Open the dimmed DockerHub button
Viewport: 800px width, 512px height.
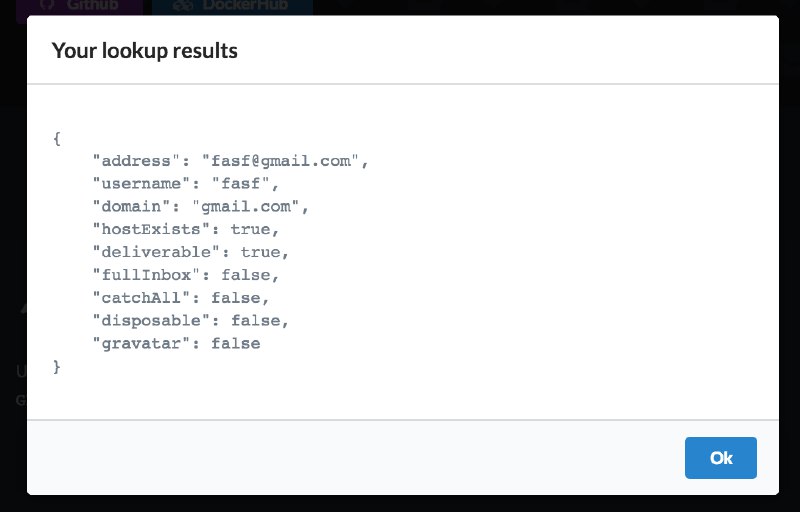click(232, 7)
